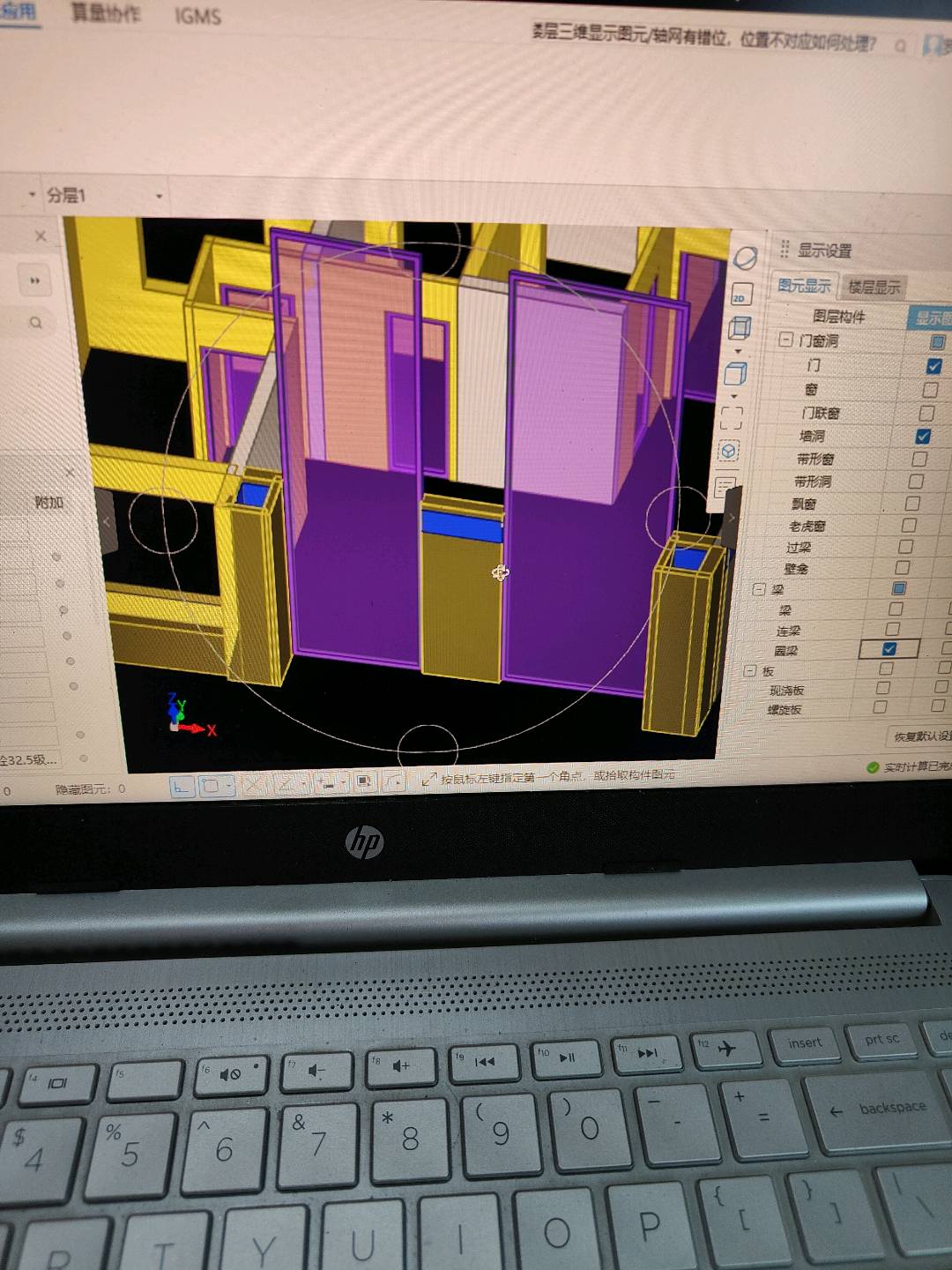952x1270 pixels.
Task: Click the dark filled square icon in status bar
Action: tap(364, 781)
